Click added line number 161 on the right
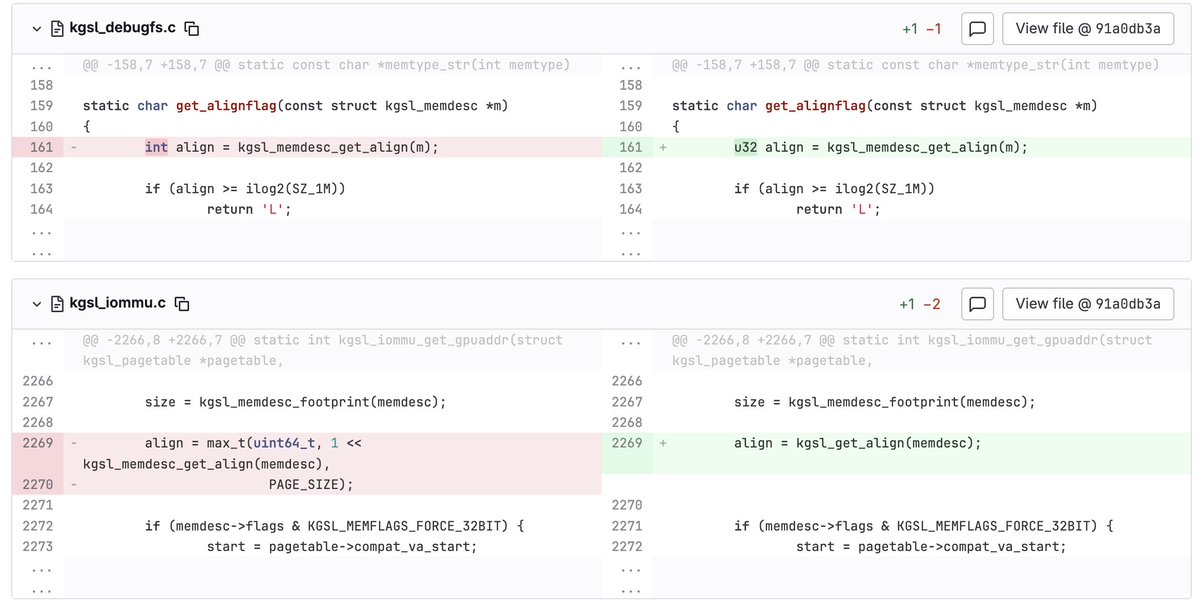Image resolution: width=1199 pixels, height=611 pixels. (x=631, y=148)
